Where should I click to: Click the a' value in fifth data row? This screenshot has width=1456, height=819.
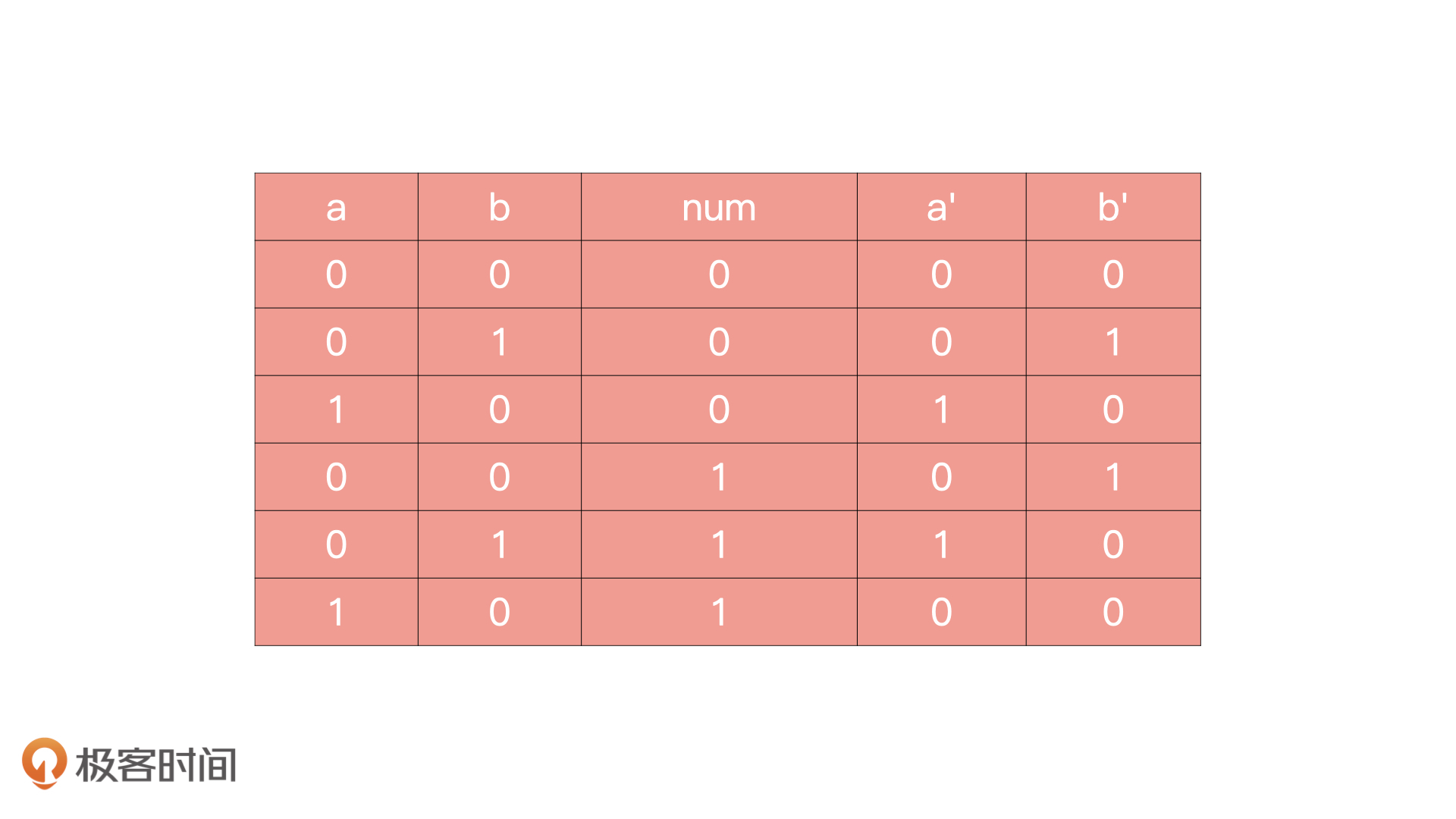(941, 544)
